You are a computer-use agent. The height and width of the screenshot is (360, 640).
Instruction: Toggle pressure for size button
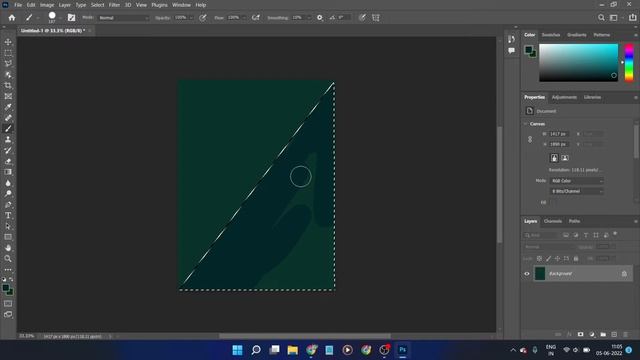click(362, 18)
